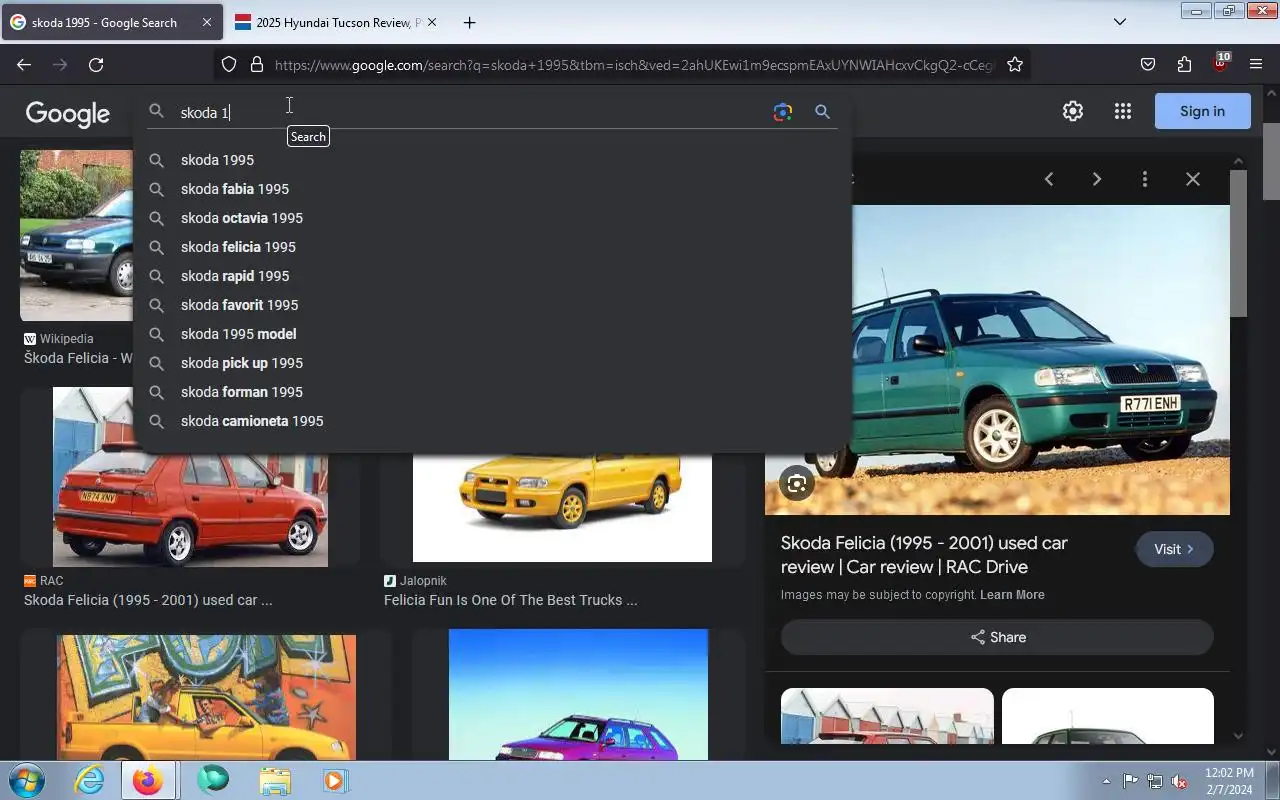The width and height of the screenshot is (1280, 800).
Task: Launch Internet Explorer from taskbar
Action: (90, 780)
